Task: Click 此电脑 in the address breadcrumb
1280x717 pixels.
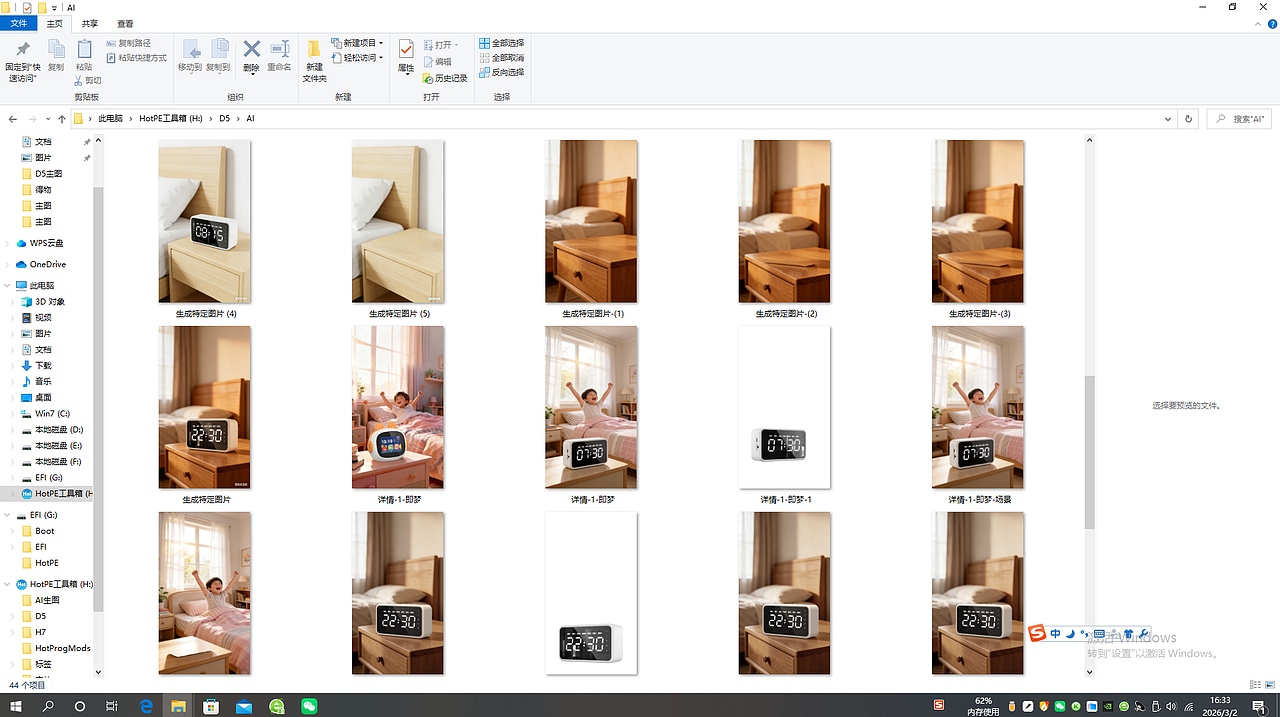Action: (111, 119)
